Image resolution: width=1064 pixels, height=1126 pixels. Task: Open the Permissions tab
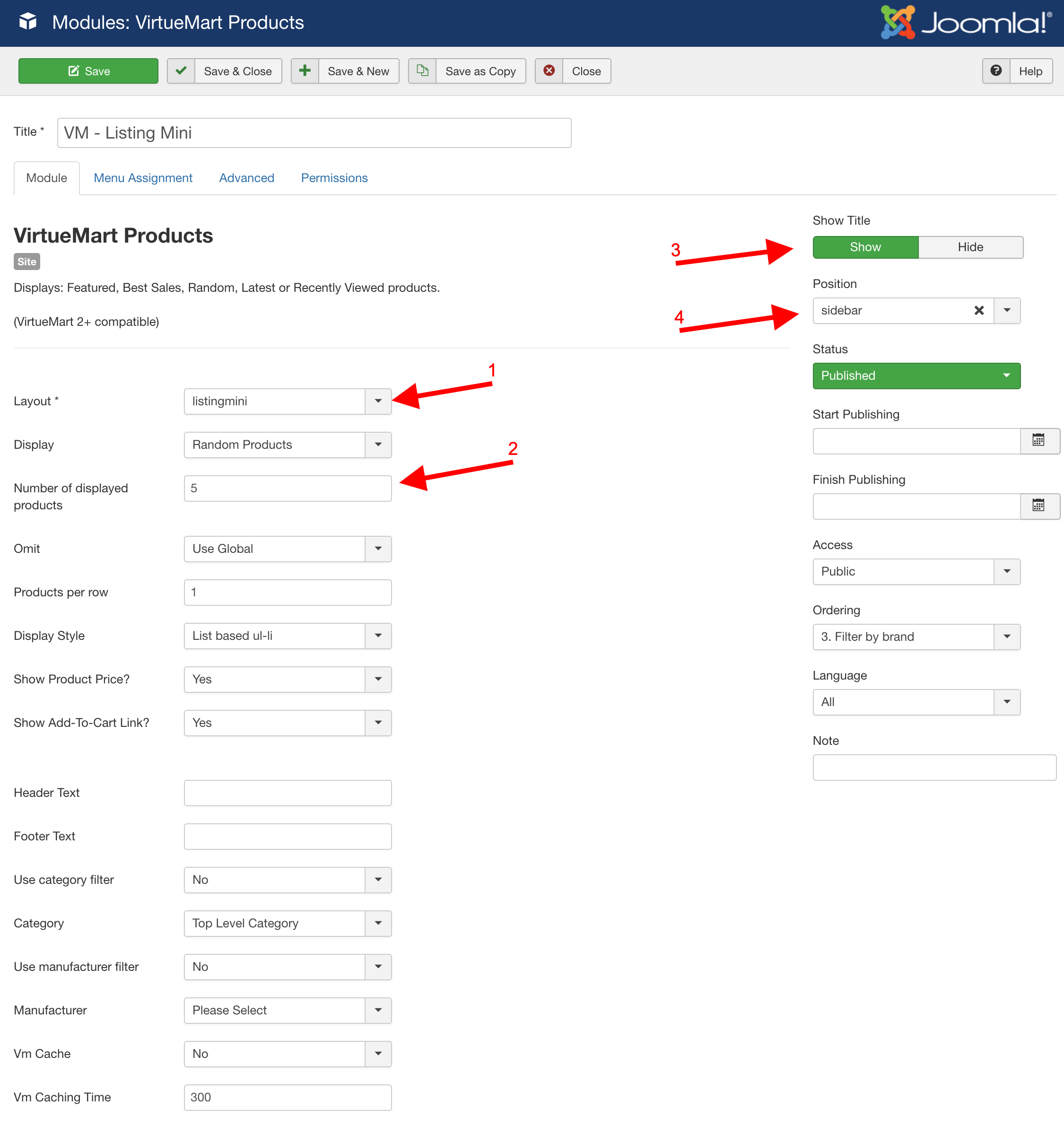pos(334,178)
